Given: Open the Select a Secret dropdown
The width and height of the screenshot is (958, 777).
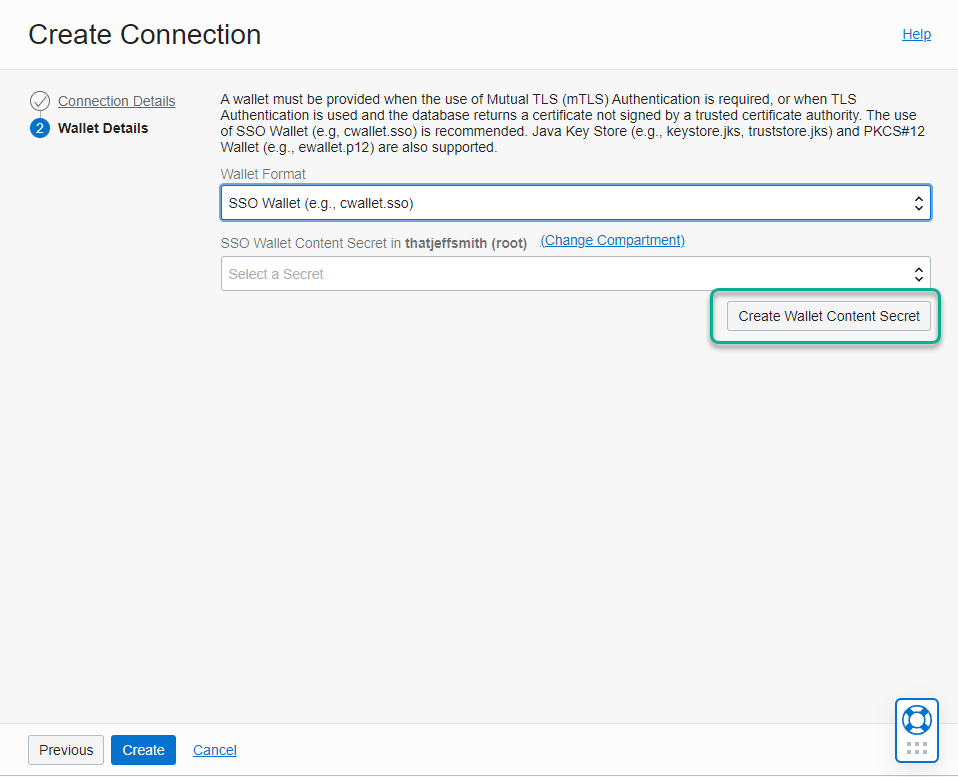Looking at the screenshot, I should pyautogui.click(x=576, y=274).
